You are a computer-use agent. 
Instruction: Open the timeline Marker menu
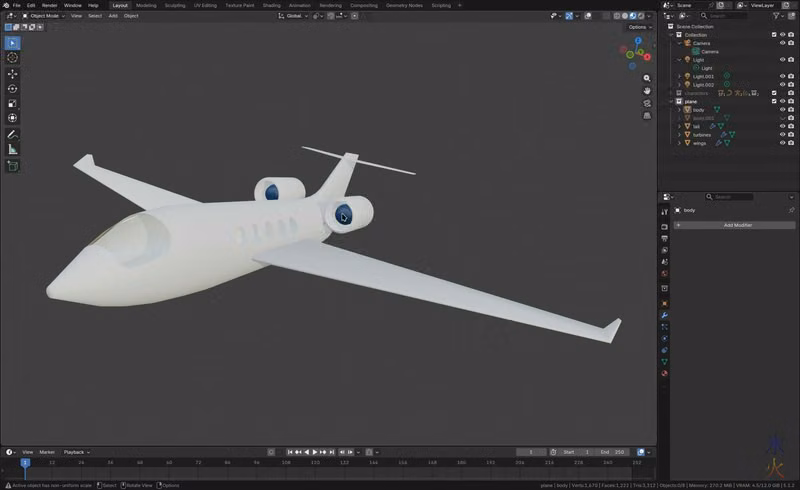[x=47, y=452]
